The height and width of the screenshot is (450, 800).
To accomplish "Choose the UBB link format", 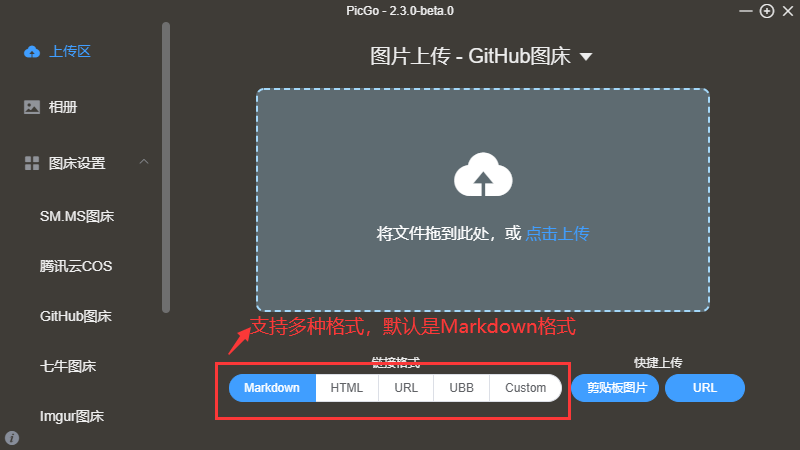I will [461, 388].
